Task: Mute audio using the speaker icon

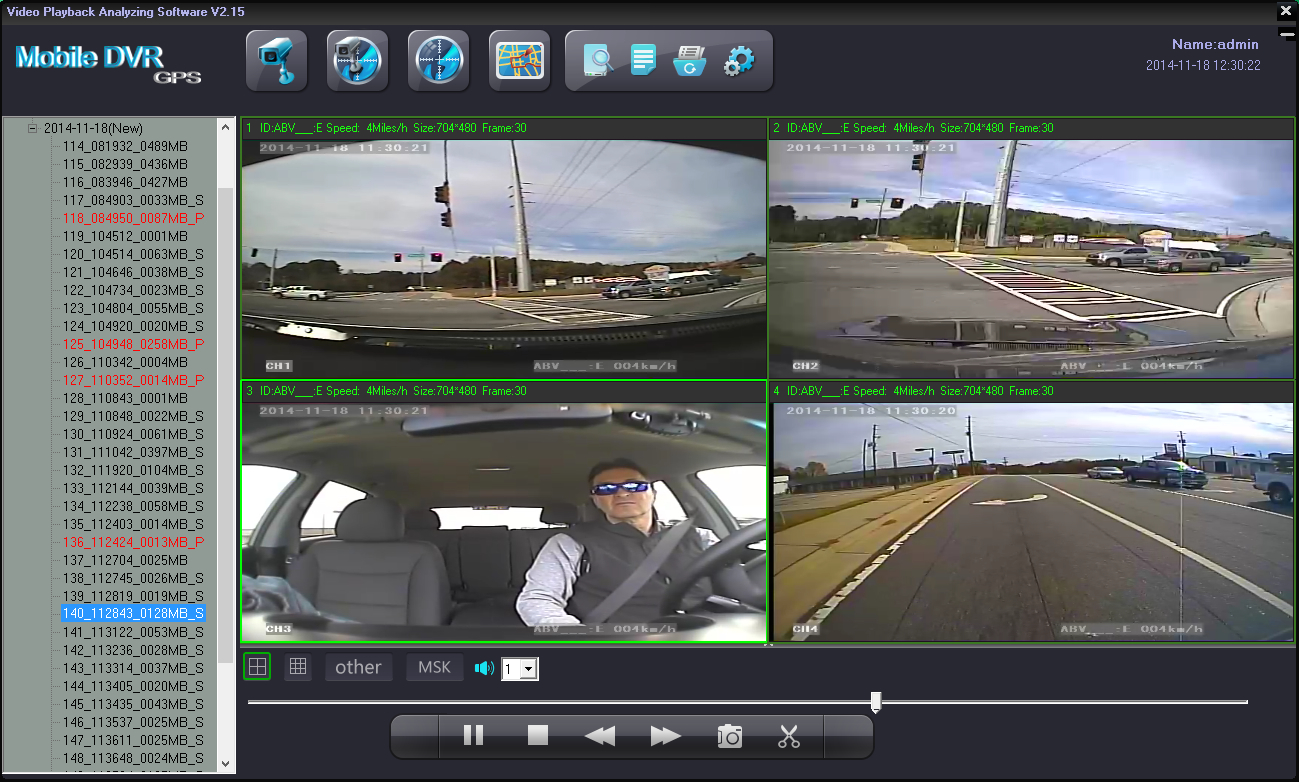Action: pos(485,668)
